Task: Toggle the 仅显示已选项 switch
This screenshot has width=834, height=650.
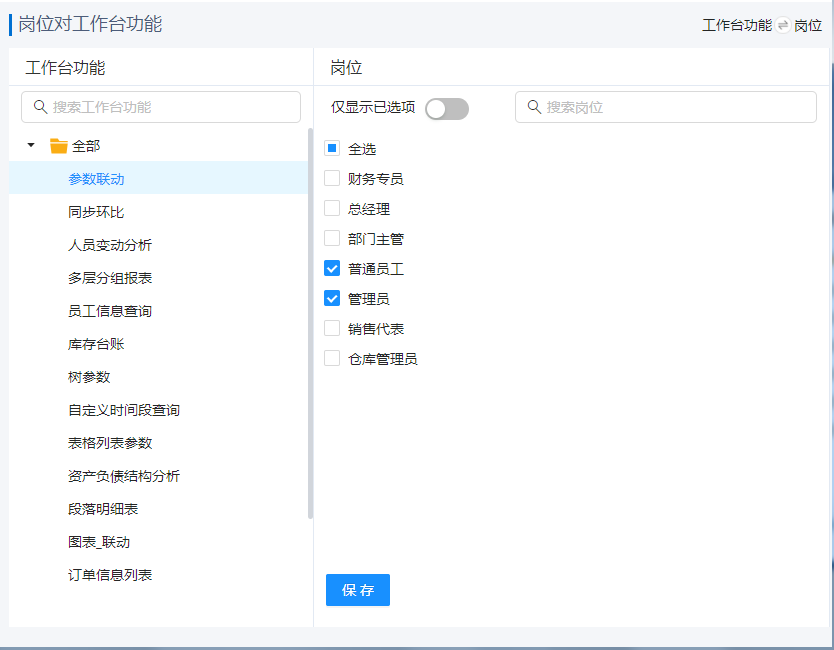Action: (x=446, y=108)
